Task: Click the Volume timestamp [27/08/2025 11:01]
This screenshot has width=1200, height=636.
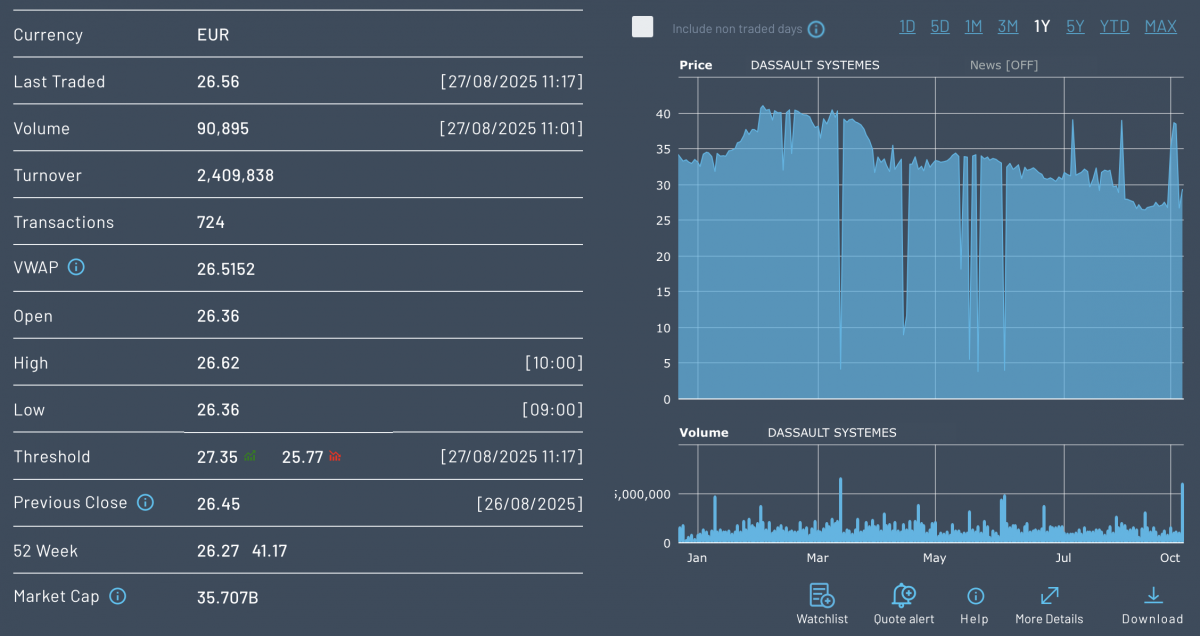Action: (x=512, y=129)
